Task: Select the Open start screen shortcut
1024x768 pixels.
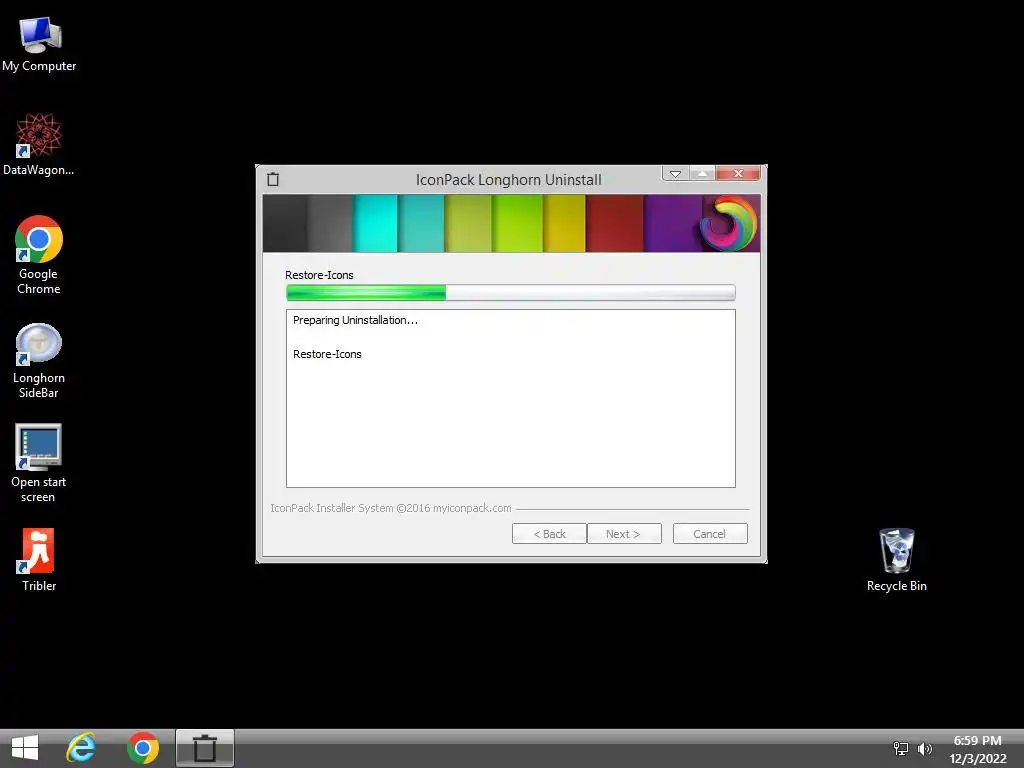Action: (39, 463)
